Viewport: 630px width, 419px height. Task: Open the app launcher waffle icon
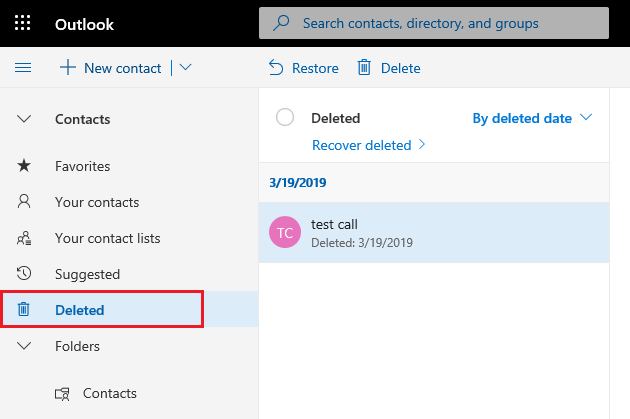coord(24,23)
